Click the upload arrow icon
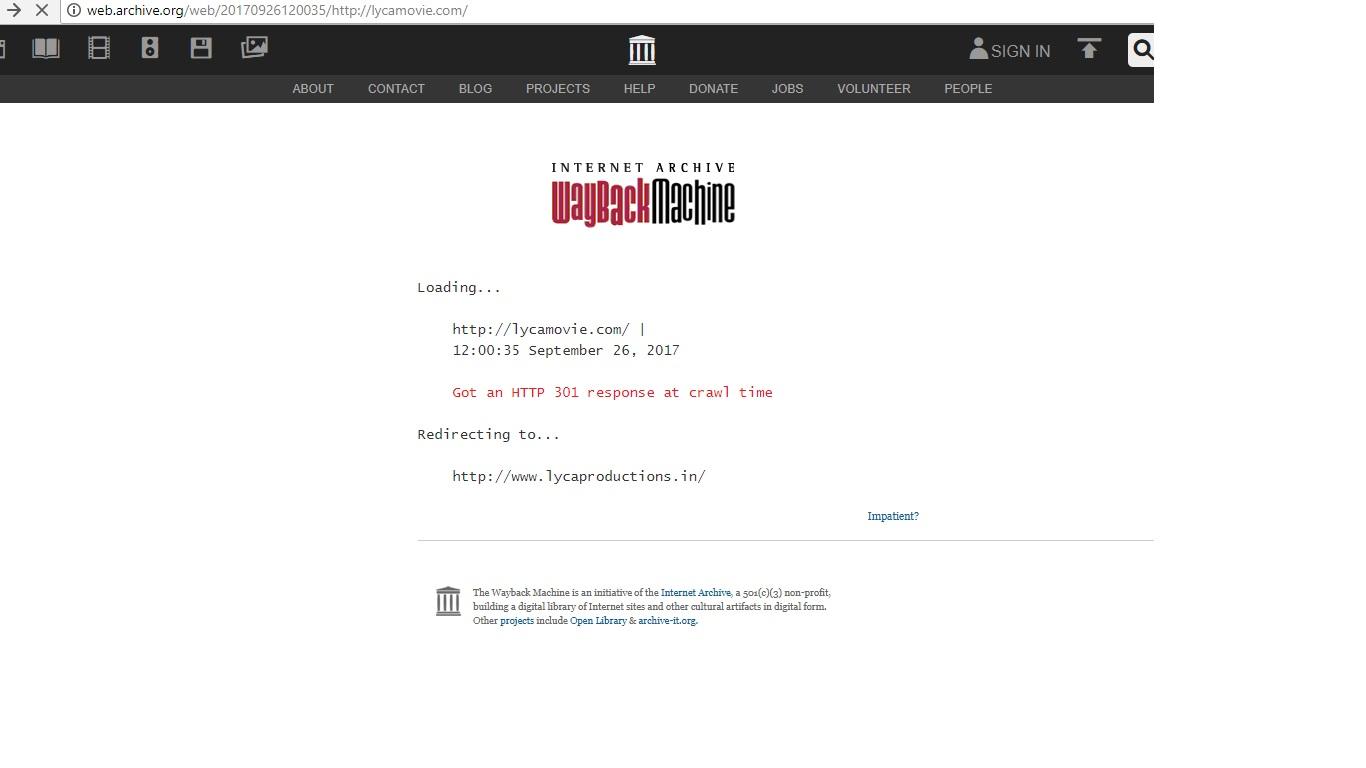1366x768 pixels. 1089,49
